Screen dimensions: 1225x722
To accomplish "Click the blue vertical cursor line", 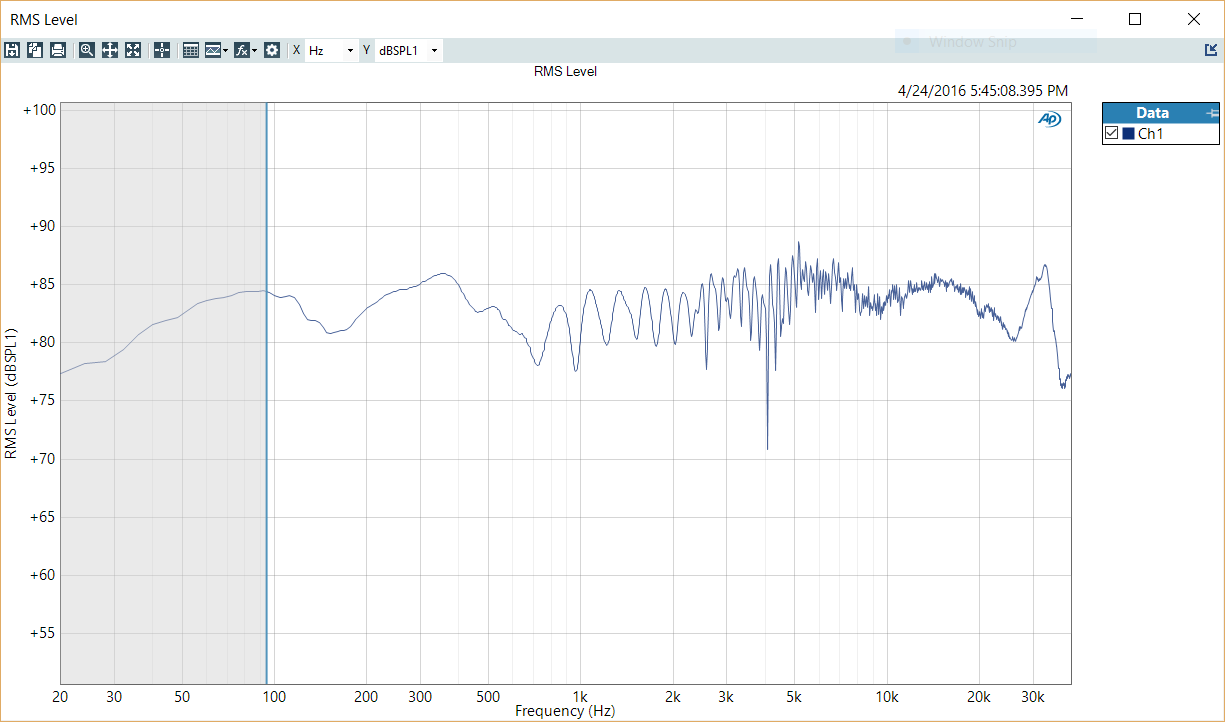I will pyautogui.click(x=266, y=392).
